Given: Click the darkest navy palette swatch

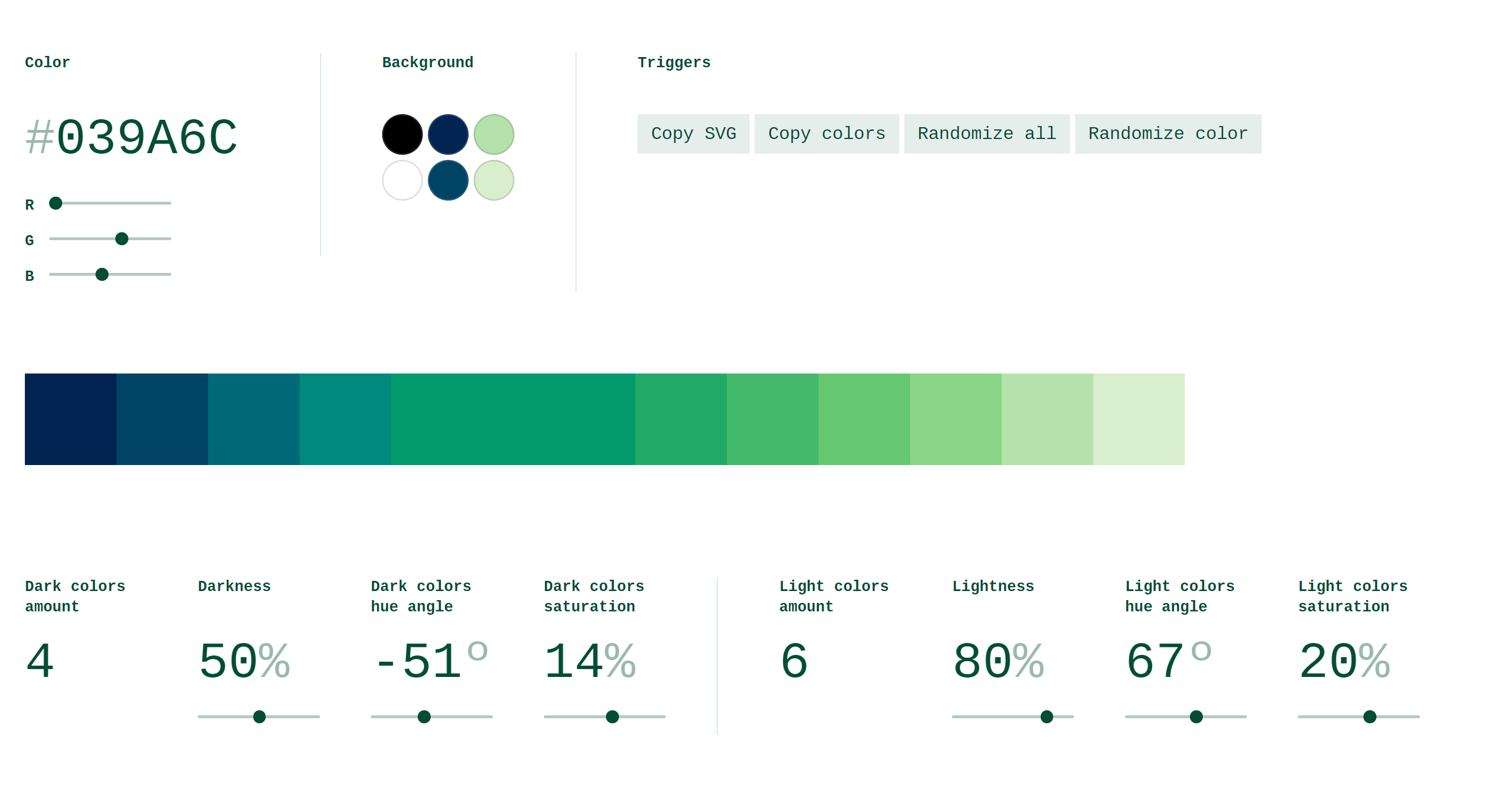Looking at the screenshot, I should click(x=70, y=419).
